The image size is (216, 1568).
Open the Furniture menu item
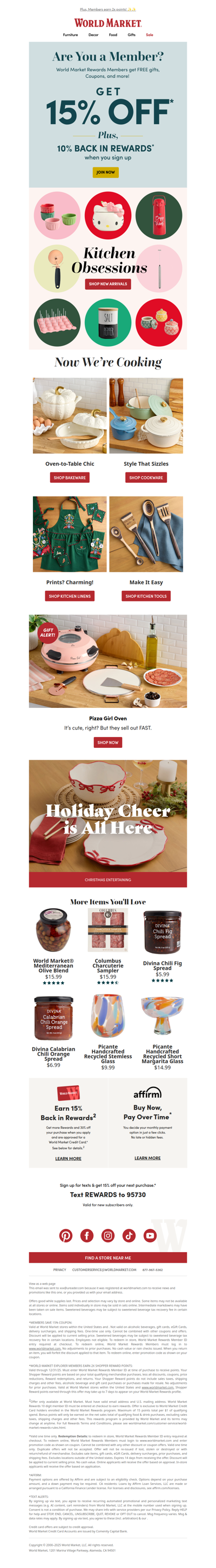pyautogui.click(x=70, y=35)
